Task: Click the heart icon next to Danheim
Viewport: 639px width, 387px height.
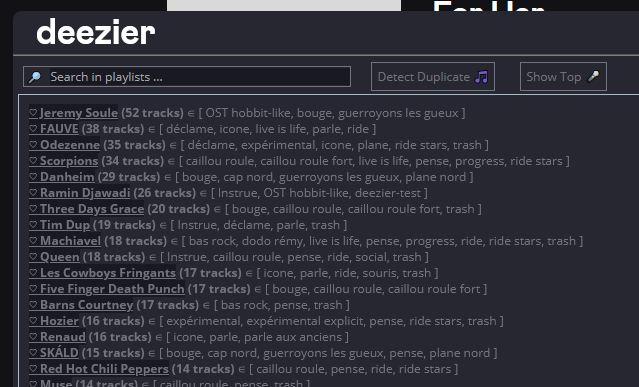Action: click(33, 177)
